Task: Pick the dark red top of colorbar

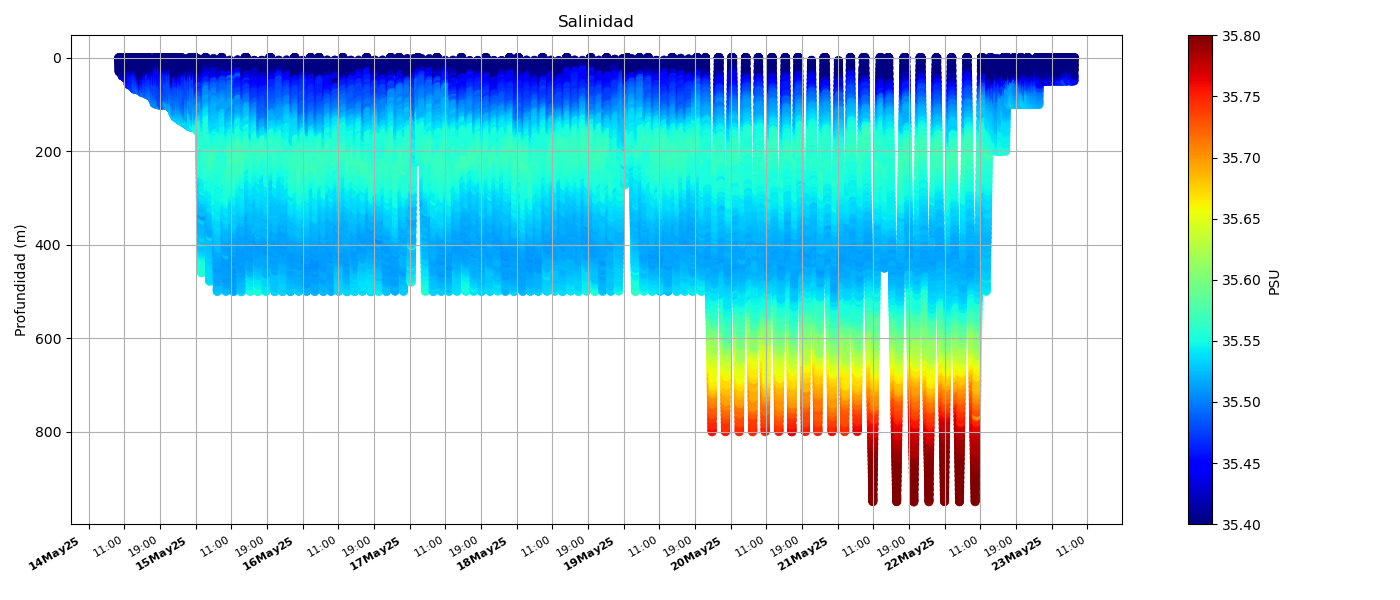Action: point(1200,42)
